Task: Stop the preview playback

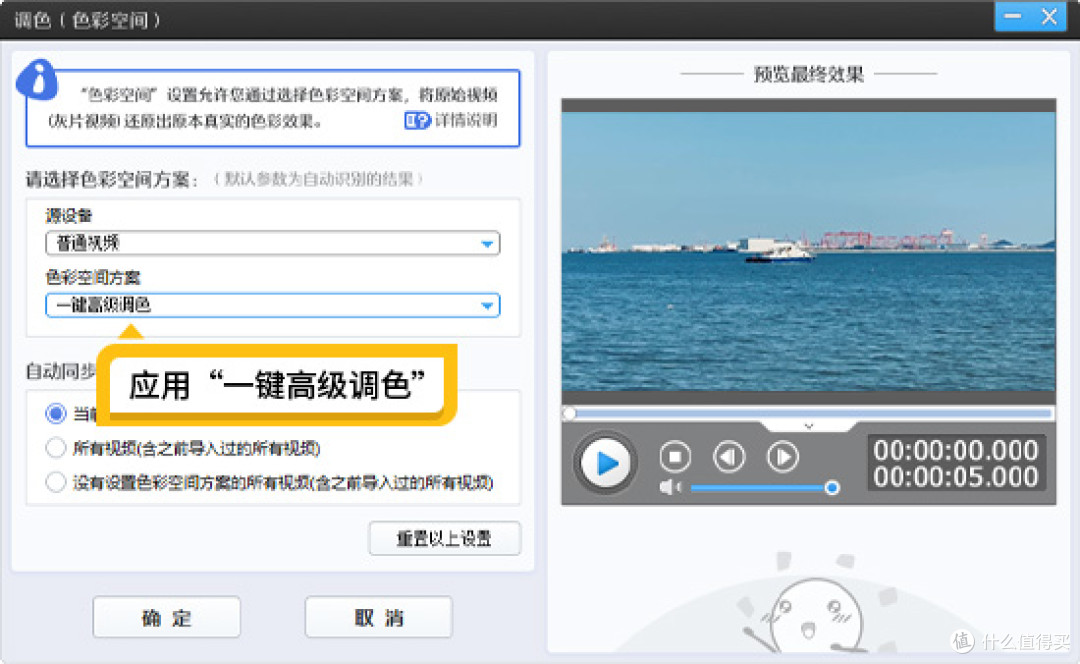Action: [675, 457]
